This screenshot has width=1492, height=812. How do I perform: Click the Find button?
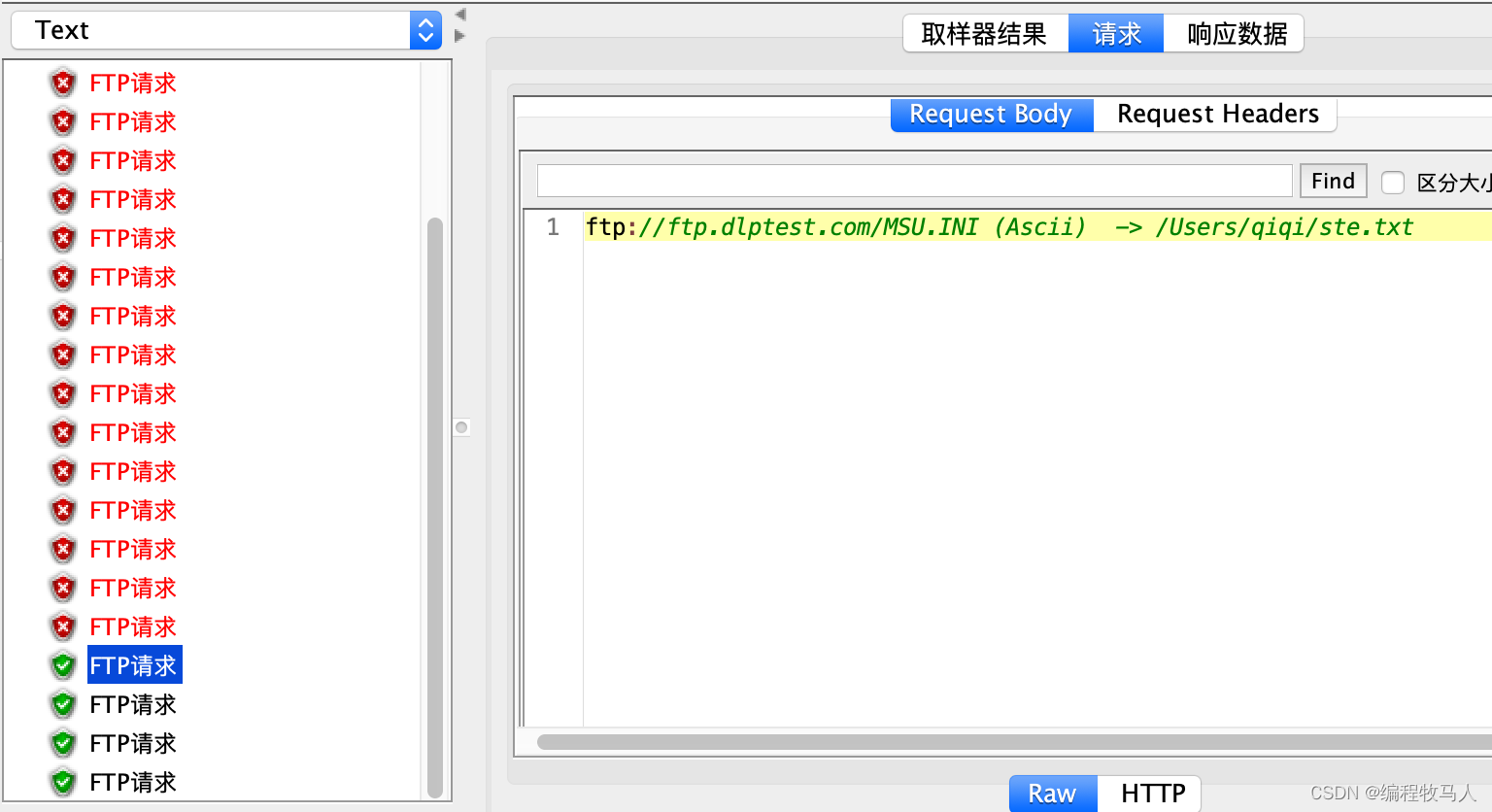click(x=1334, y=181)
